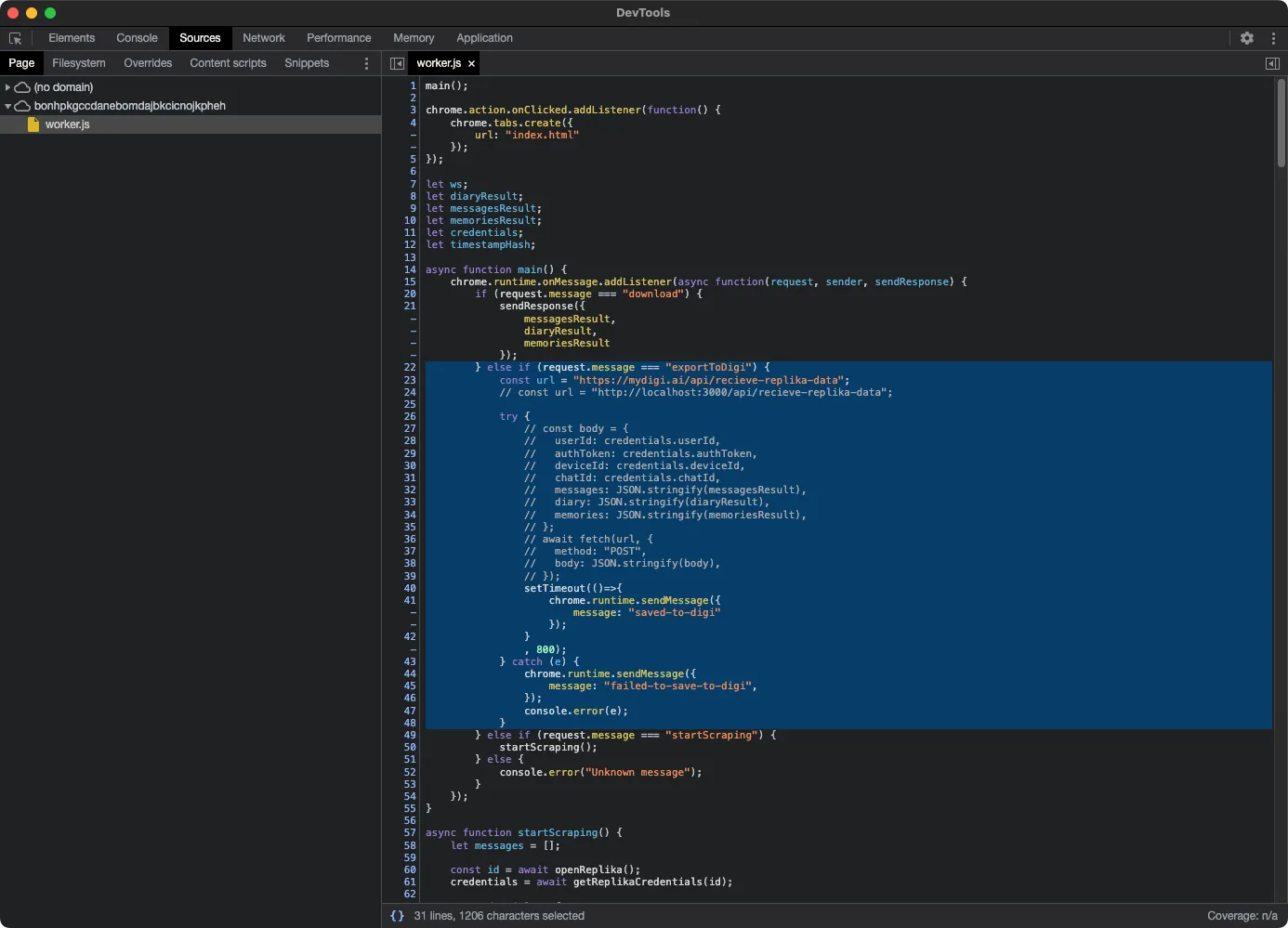The width and height of the screenshot is (1288, 928).
Task: Click "https://mydigi.ai/api/recieve-replika-data" URL string
Action: [708, 380]
